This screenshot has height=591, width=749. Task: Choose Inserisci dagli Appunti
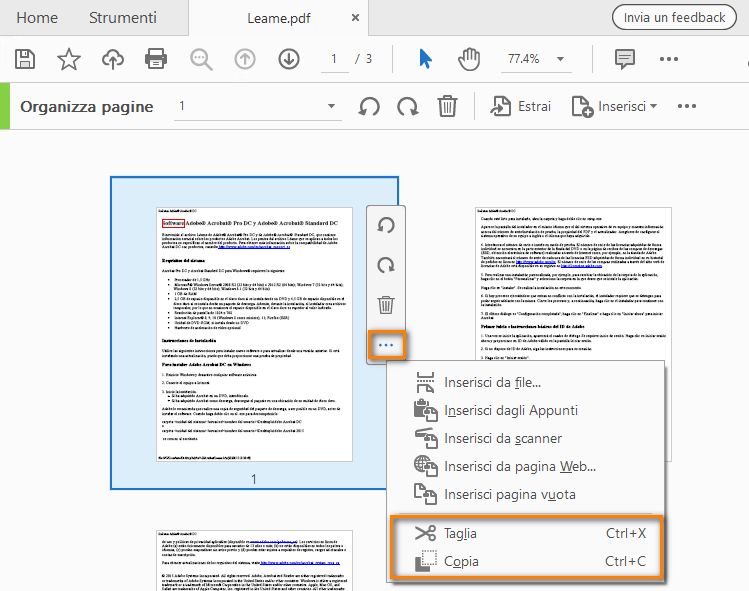[525, 410]
